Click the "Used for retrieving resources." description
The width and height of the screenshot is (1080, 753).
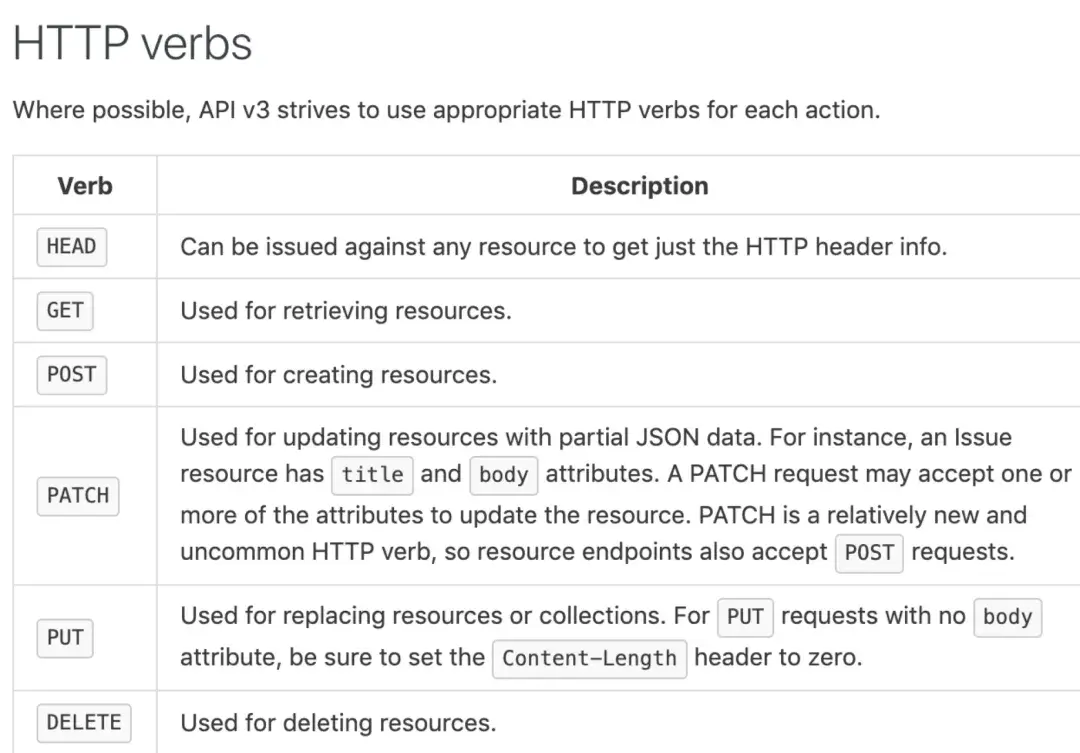pos(345,311)
